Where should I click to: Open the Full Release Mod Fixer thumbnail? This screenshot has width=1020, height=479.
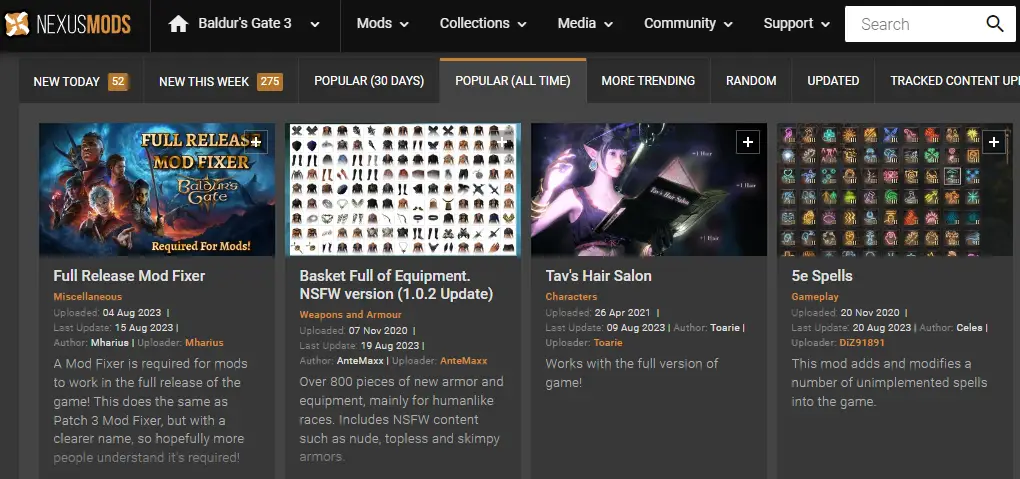pos(157,189)
